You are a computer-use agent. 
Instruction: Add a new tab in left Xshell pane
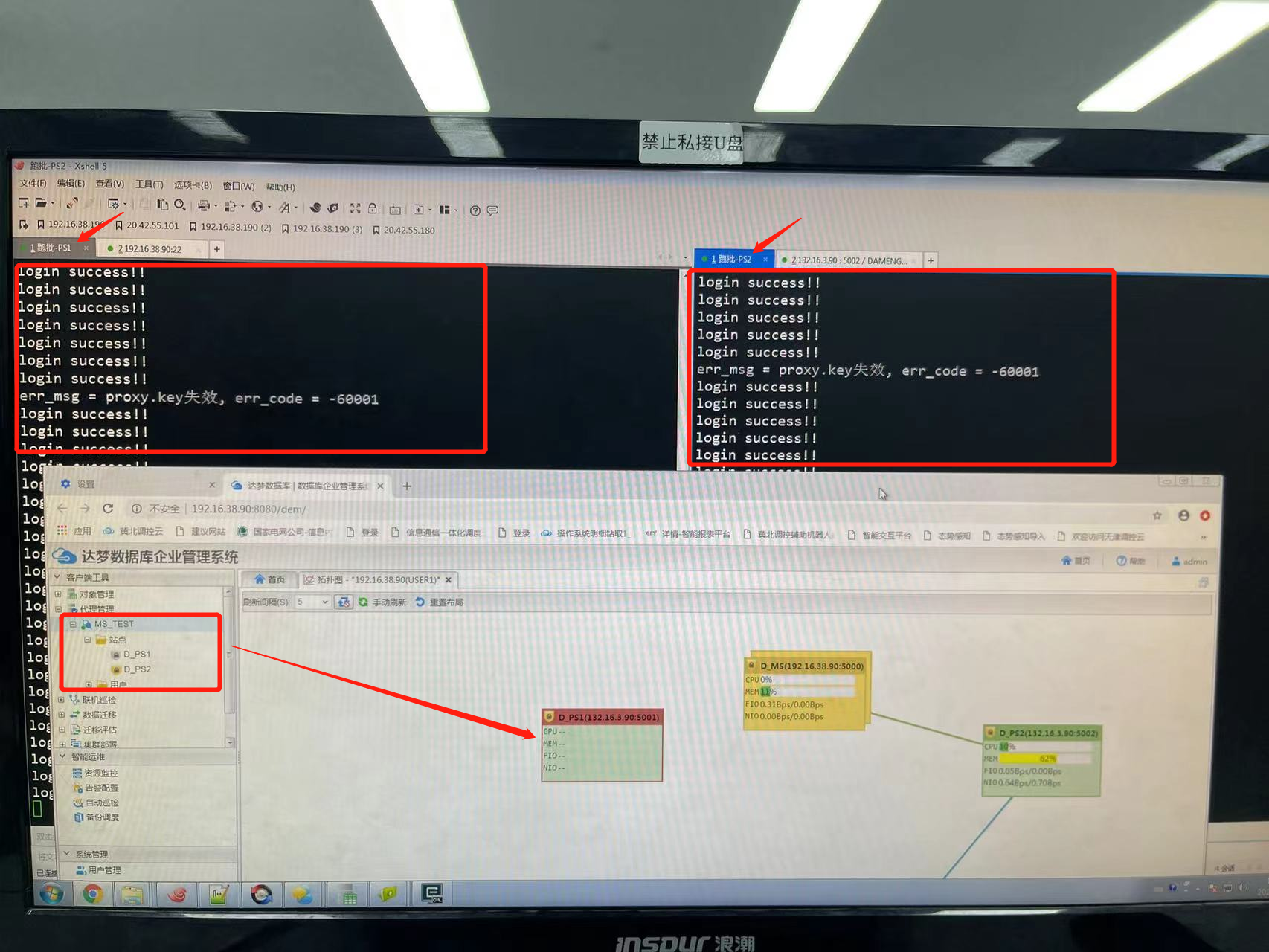217,249
